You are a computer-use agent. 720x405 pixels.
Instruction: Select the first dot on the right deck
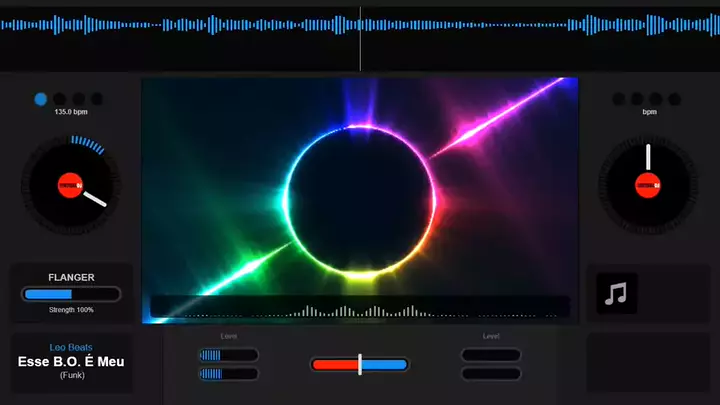click(619, 99)
